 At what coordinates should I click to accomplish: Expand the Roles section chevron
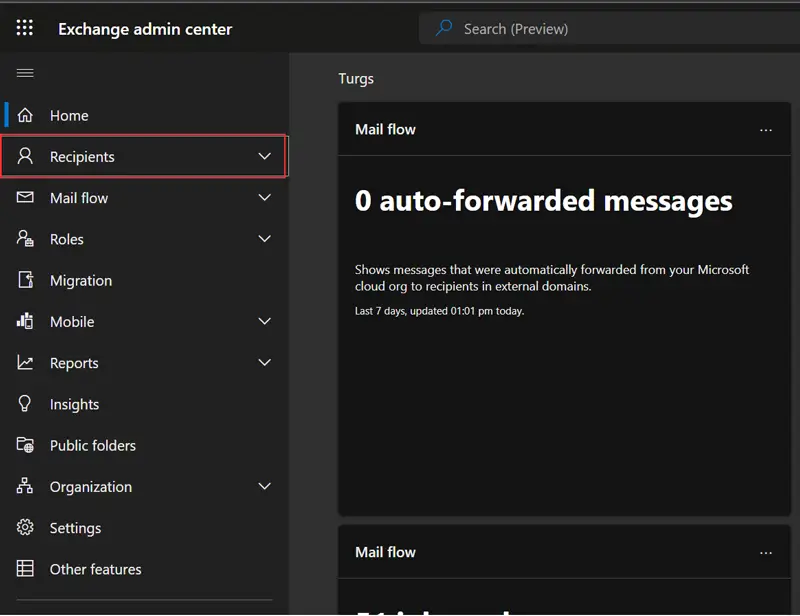[264, 239]
